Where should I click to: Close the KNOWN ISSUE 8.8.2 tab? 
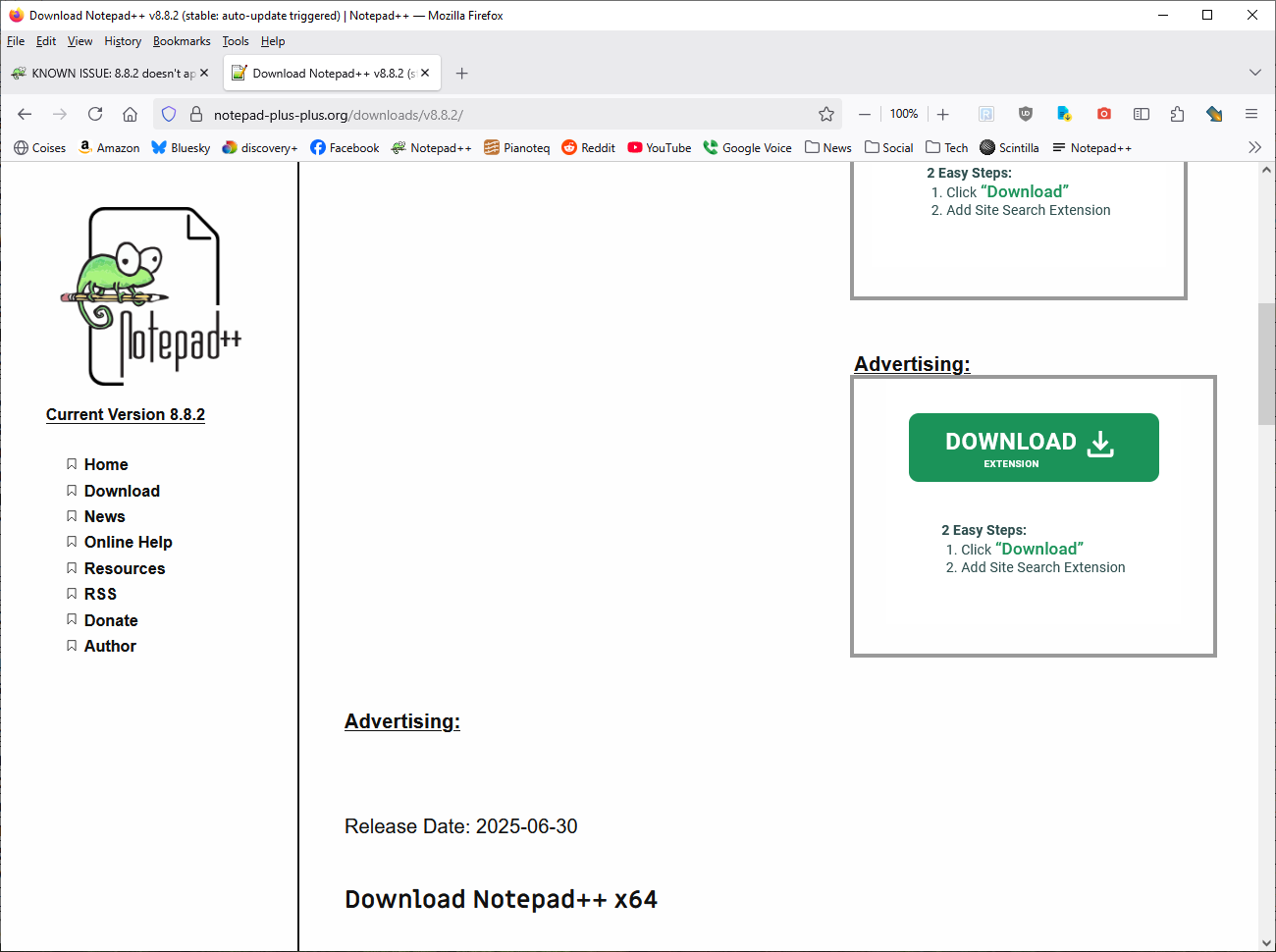click(204, 73)
